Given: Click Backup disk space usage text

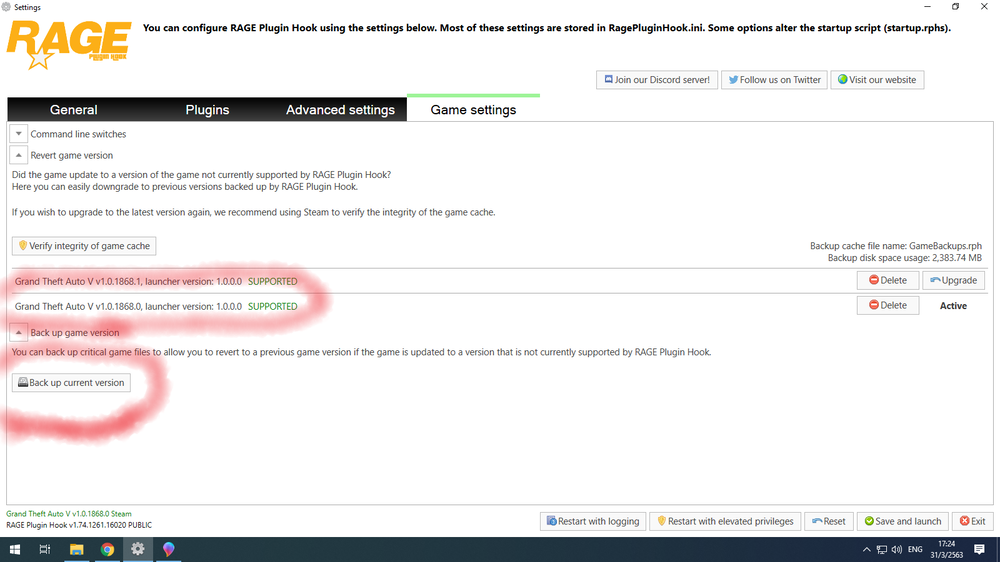Looking at the screenshot, I should (x=904, y=258).
